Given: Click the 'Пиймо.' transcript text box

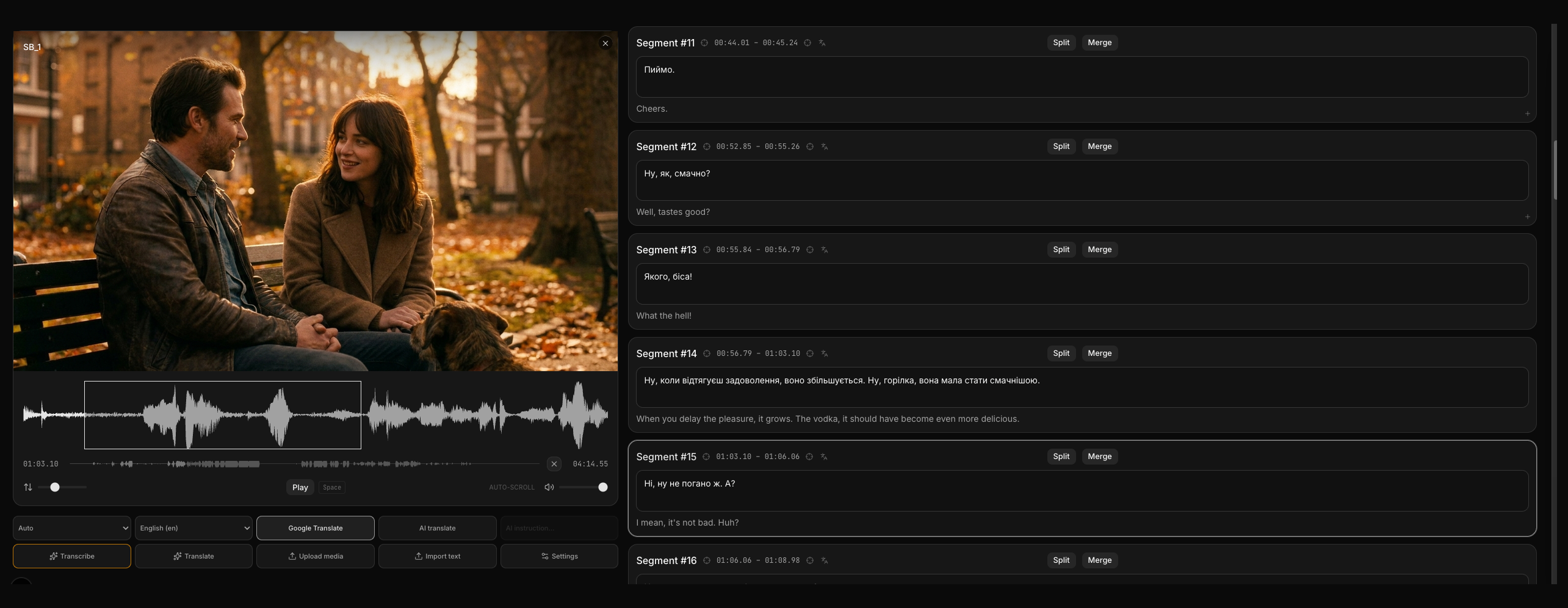Looking at the screenshot, I should coord(1082,77).
